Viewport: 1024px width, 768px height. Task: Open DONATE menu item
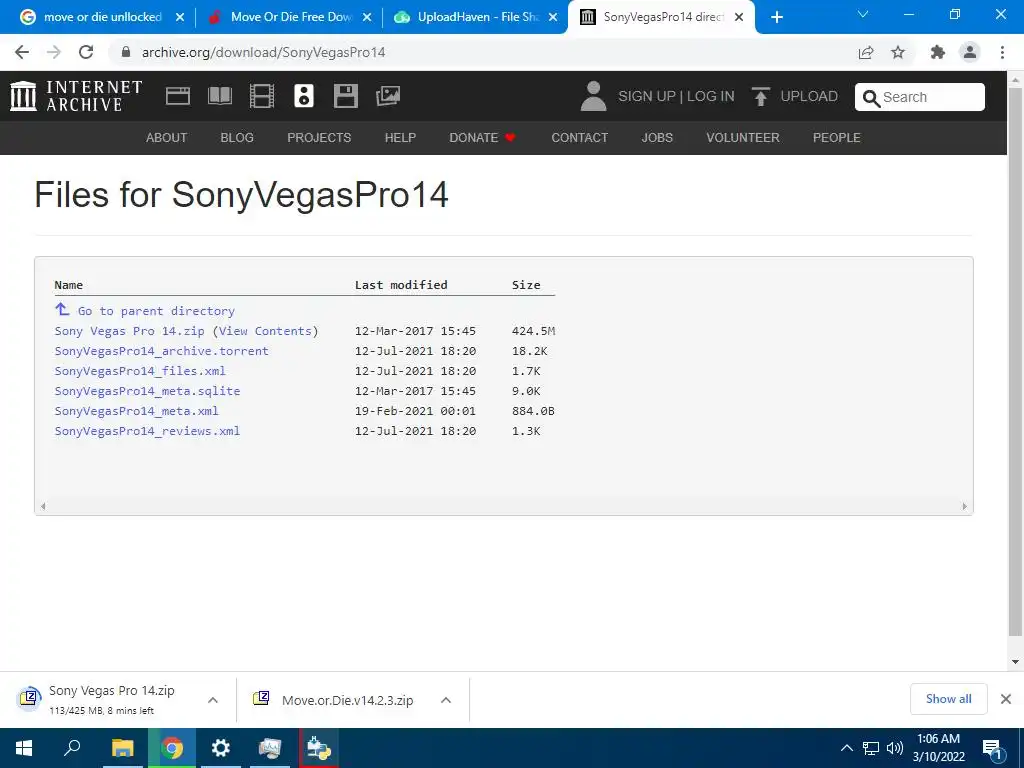tap(483, 138)
